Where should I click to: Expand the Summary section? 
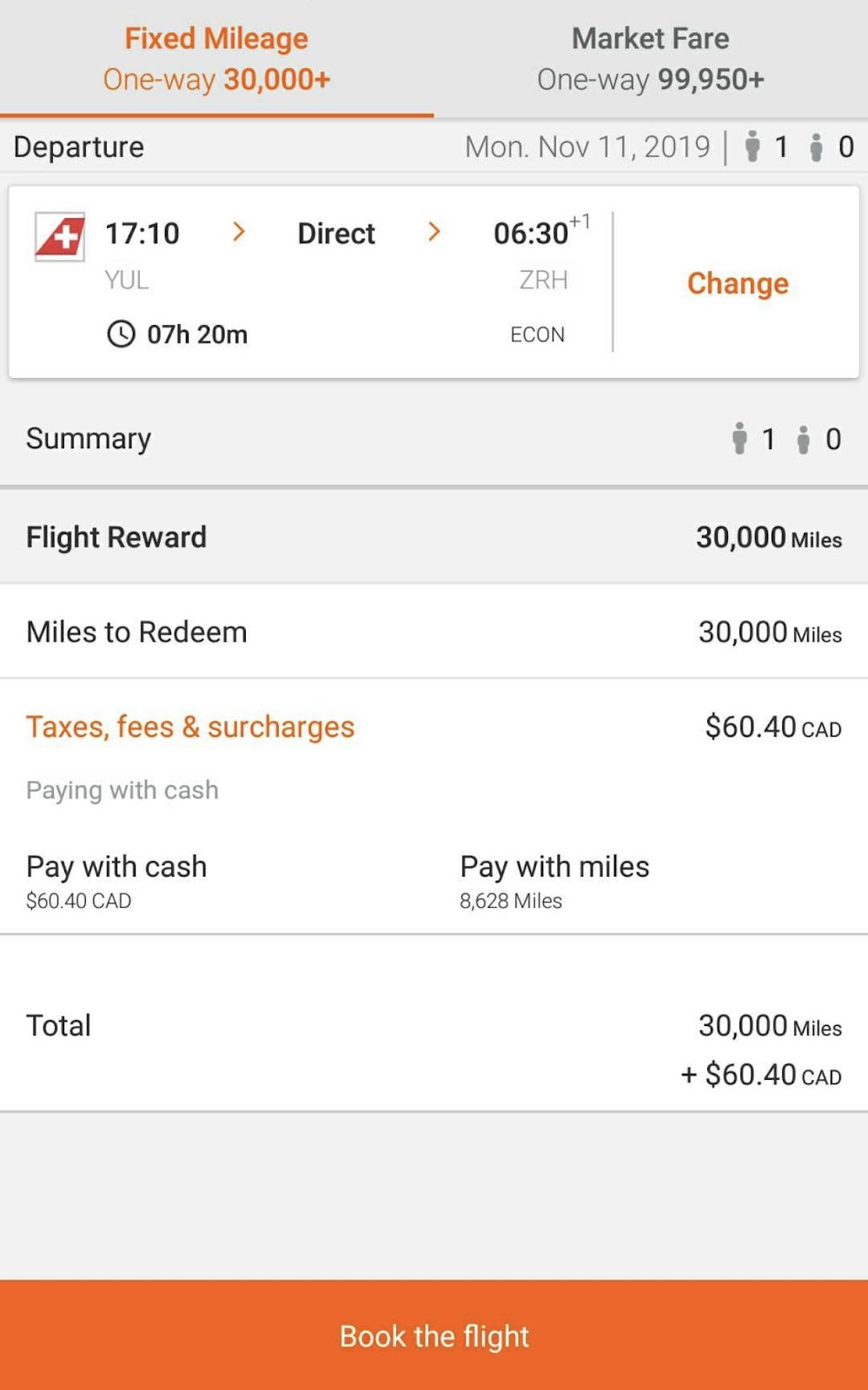tap(89, 439)
